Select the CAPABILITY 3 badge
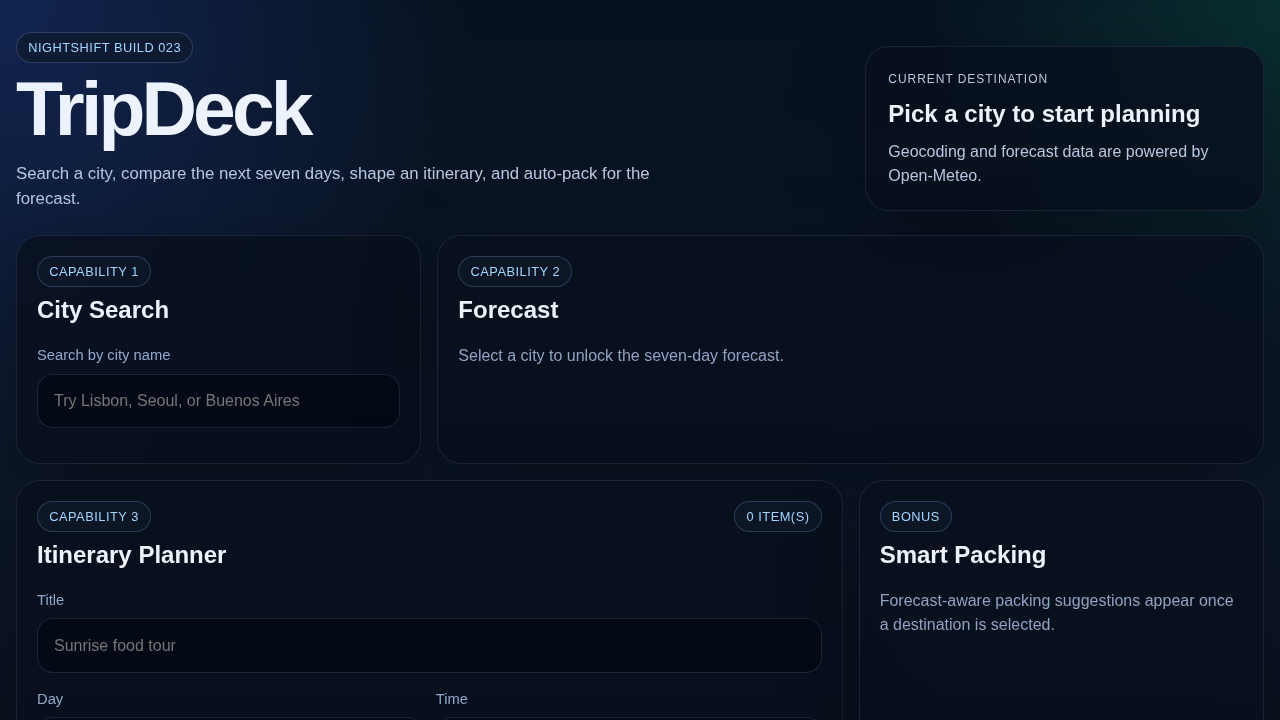The image size is (1280, 720). (94, 516)
